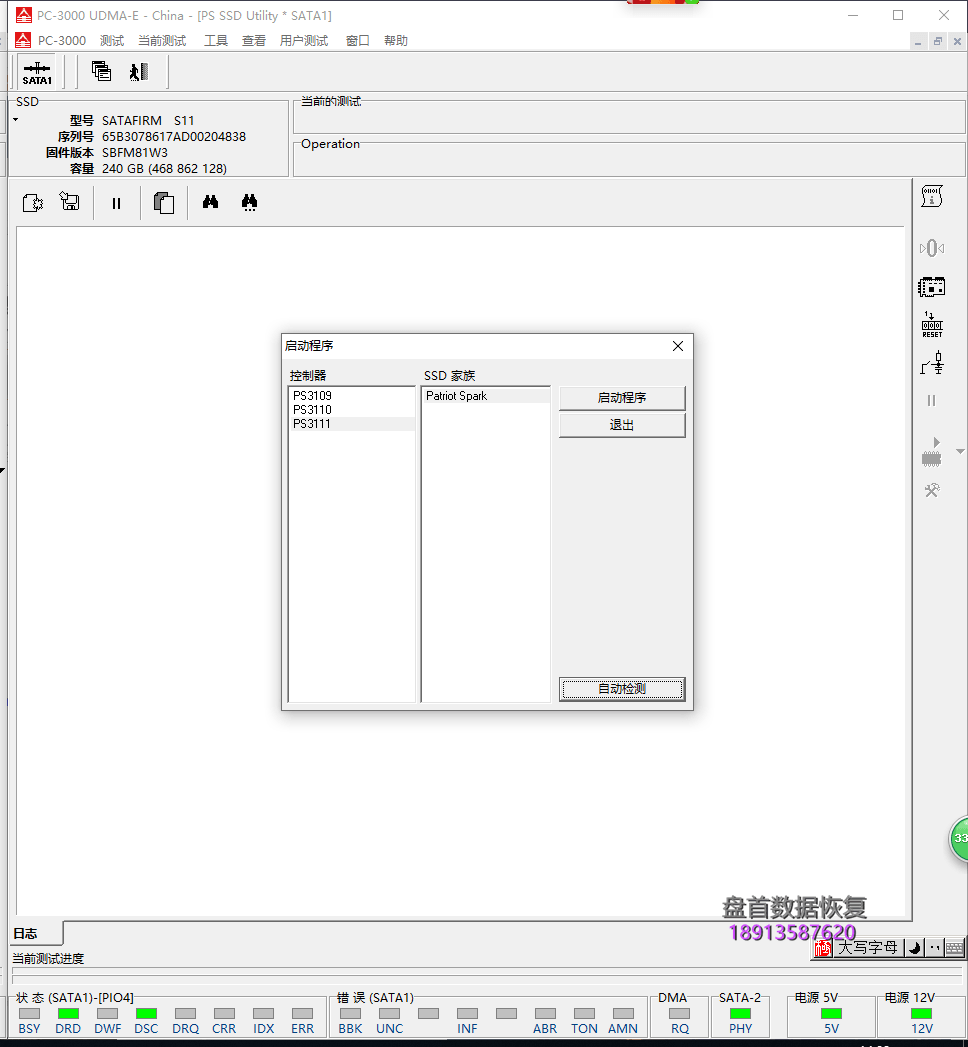This screenshot has width=968, height=1047.
Task: Click the grayed pause icon in the right sidebar
Action: point(931,401)
